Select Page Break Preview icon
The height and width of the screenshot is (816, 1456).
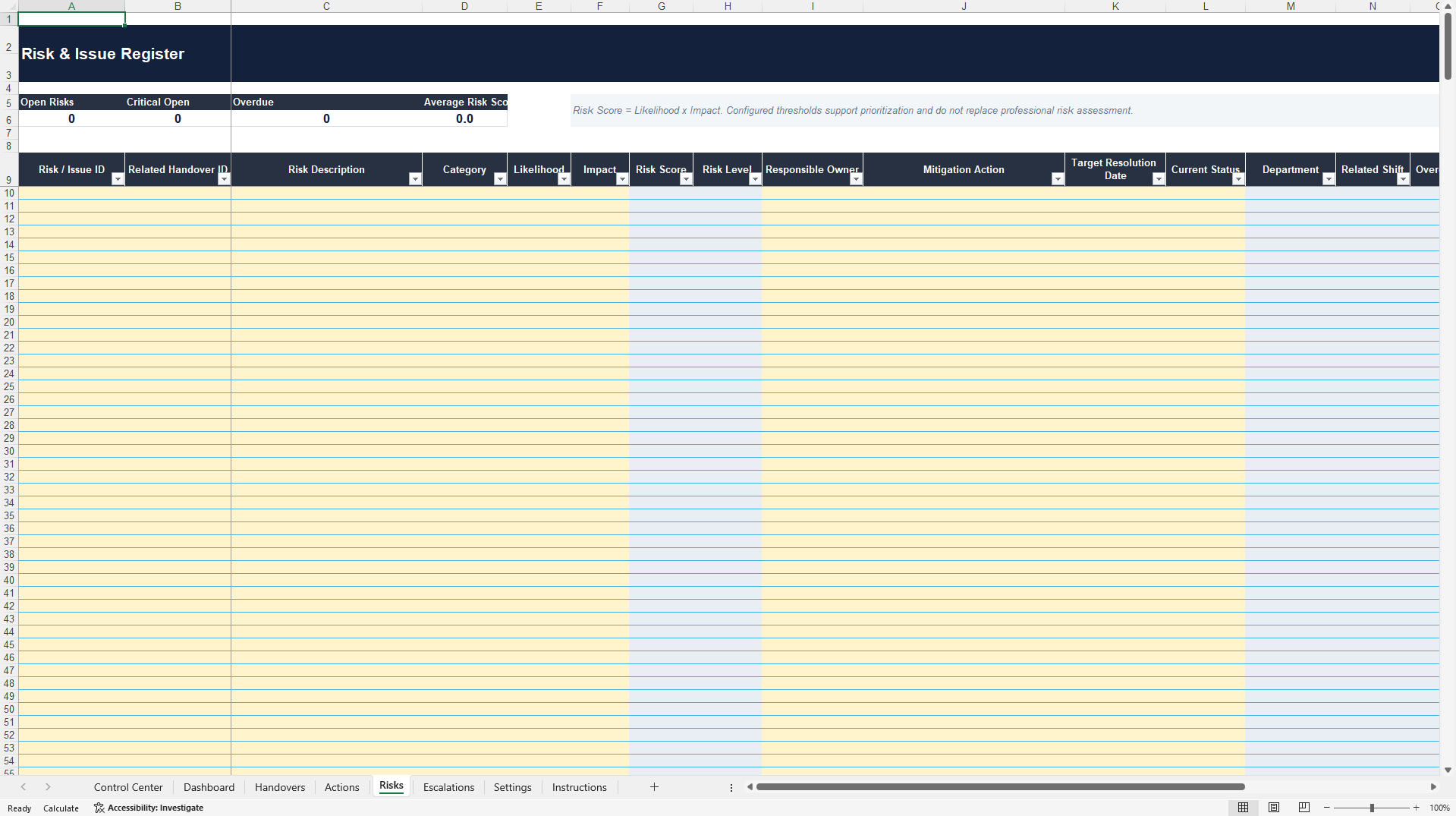pos(1304,808)
